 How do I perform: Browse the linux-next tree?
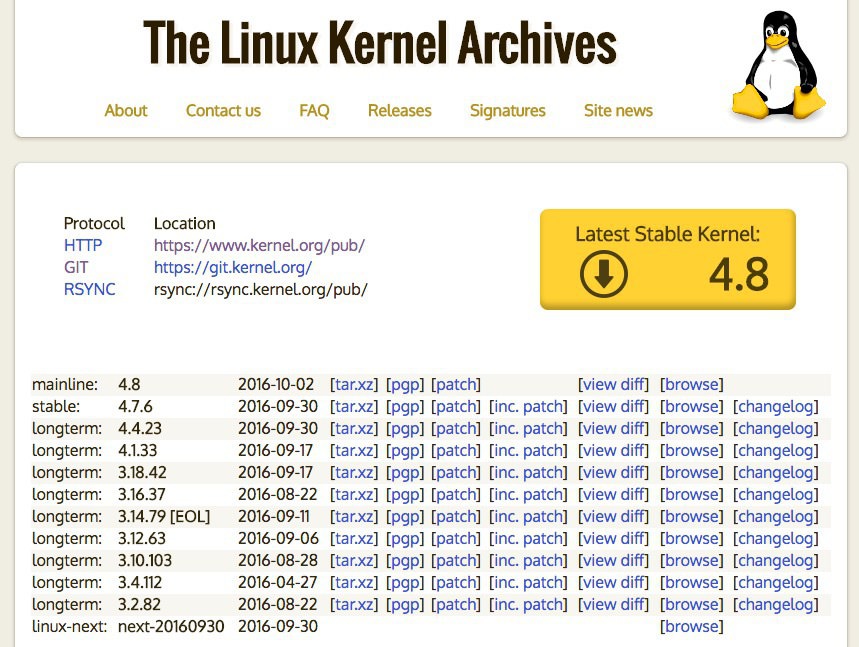point(691,626)
